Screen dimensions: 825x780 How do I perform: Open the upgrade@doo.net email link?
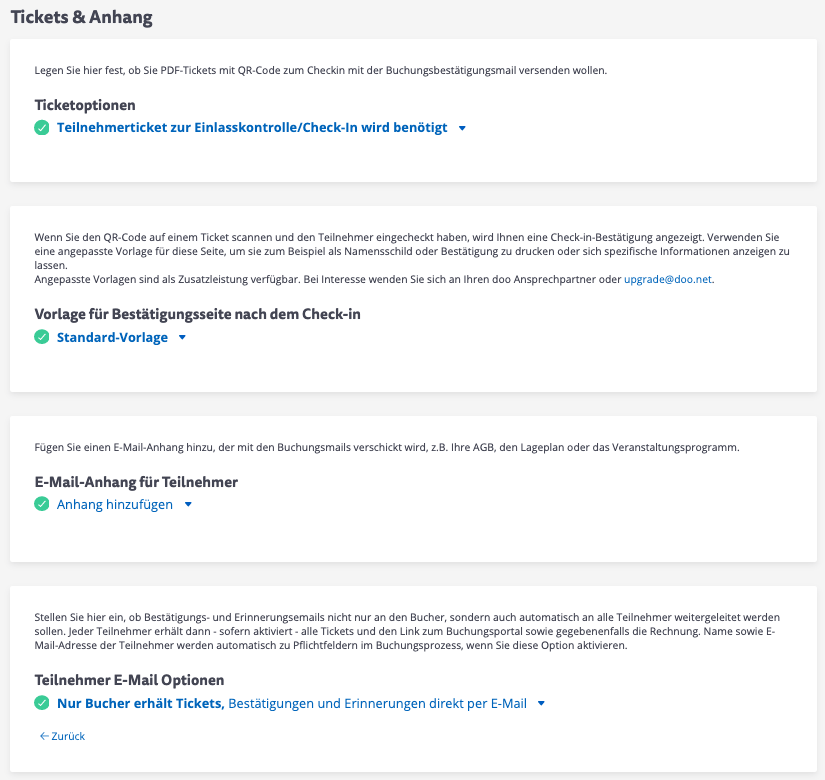[x=668, y=280]
